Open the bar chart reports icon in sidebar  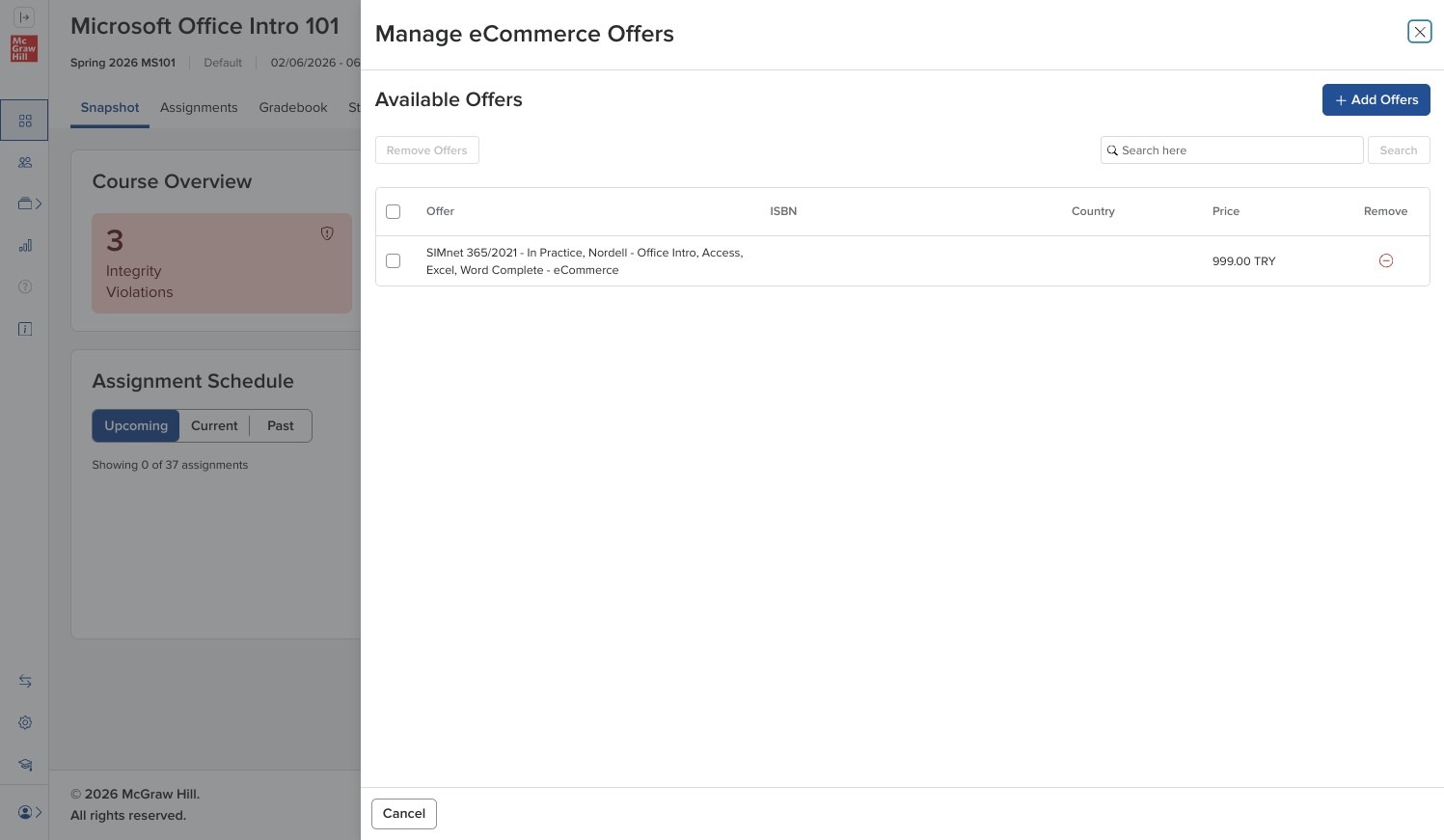(x=25, y=246)
